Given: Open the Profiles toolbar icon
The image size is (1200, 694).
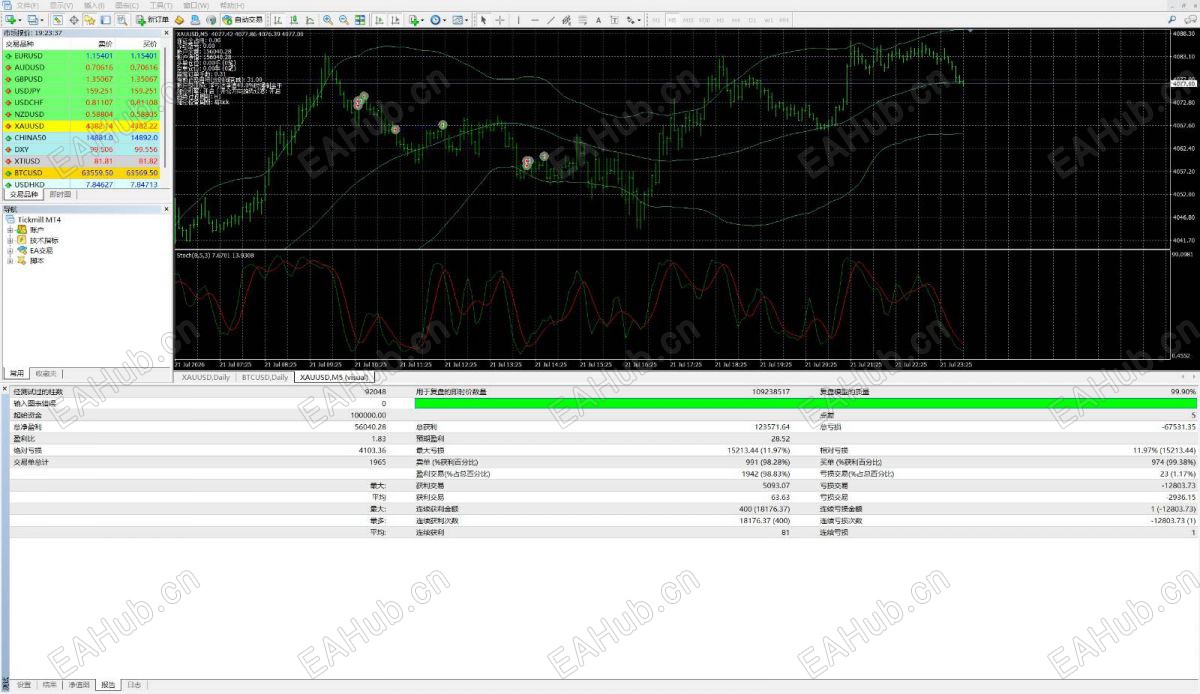Looking at the screenshot, I should point(33,20).
